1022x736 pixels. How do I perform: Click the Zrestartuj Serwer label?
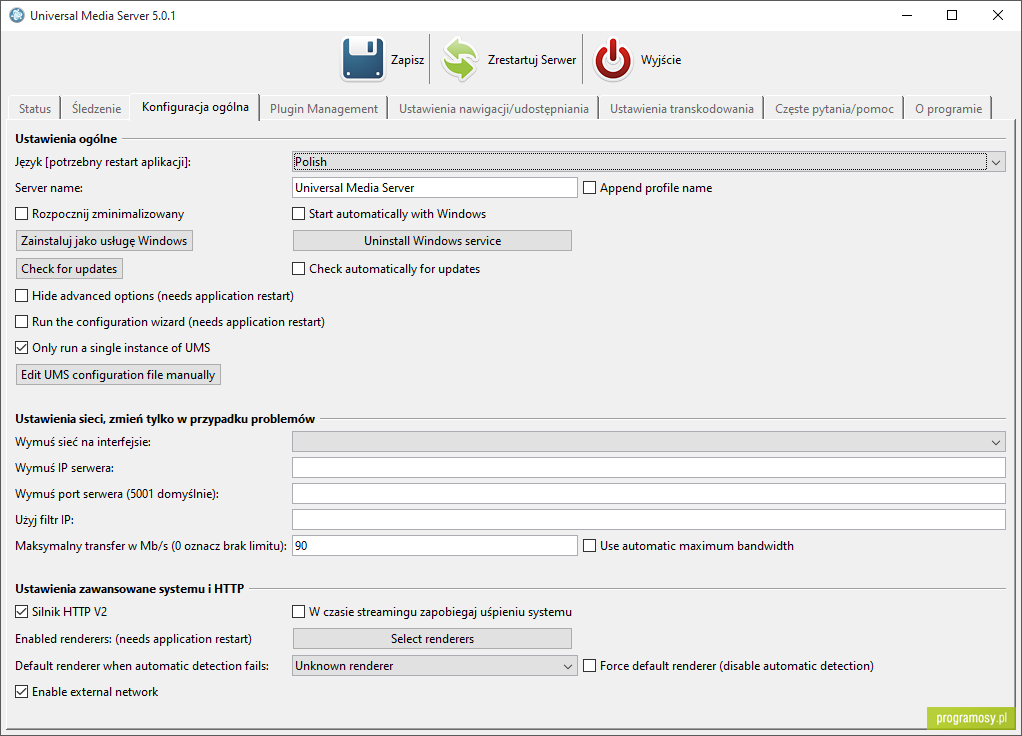[x=532, y=60]
